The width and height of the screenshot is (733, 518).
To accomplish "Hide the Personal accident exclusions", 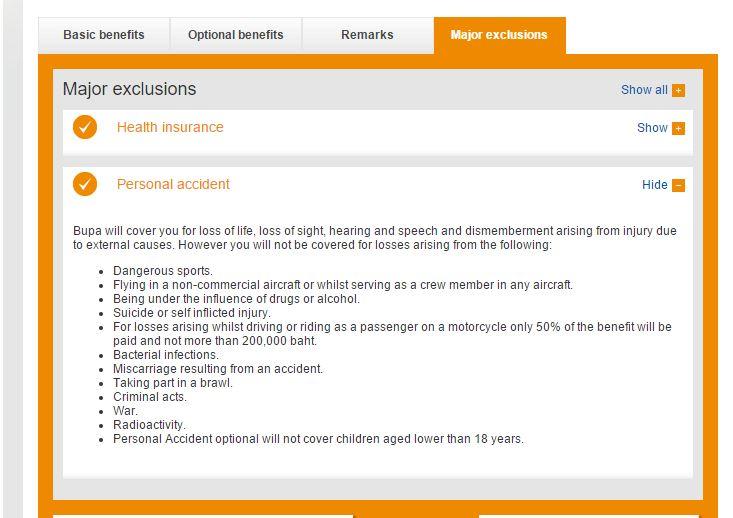I will [x=654, y=185].
